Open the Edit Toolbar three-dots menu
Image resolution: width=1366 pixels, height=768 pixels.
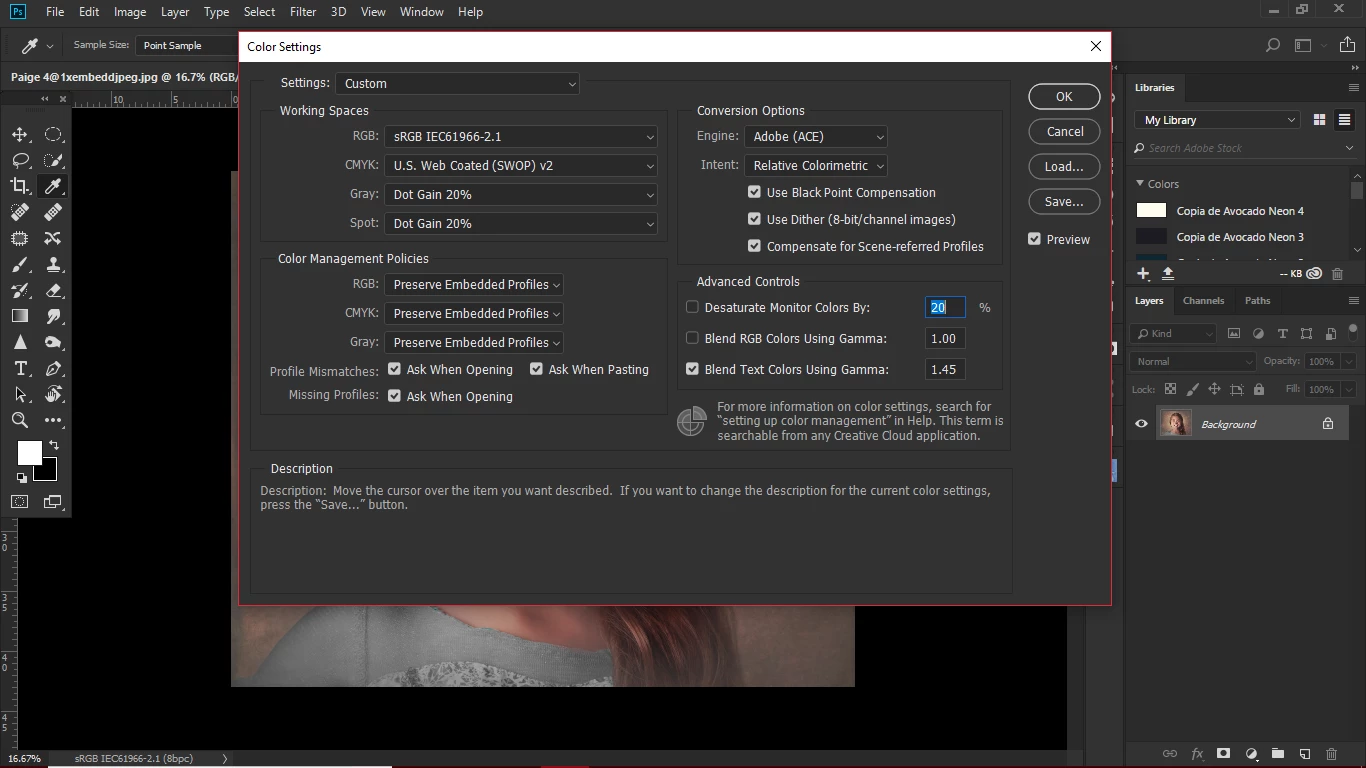click(53, 420)
